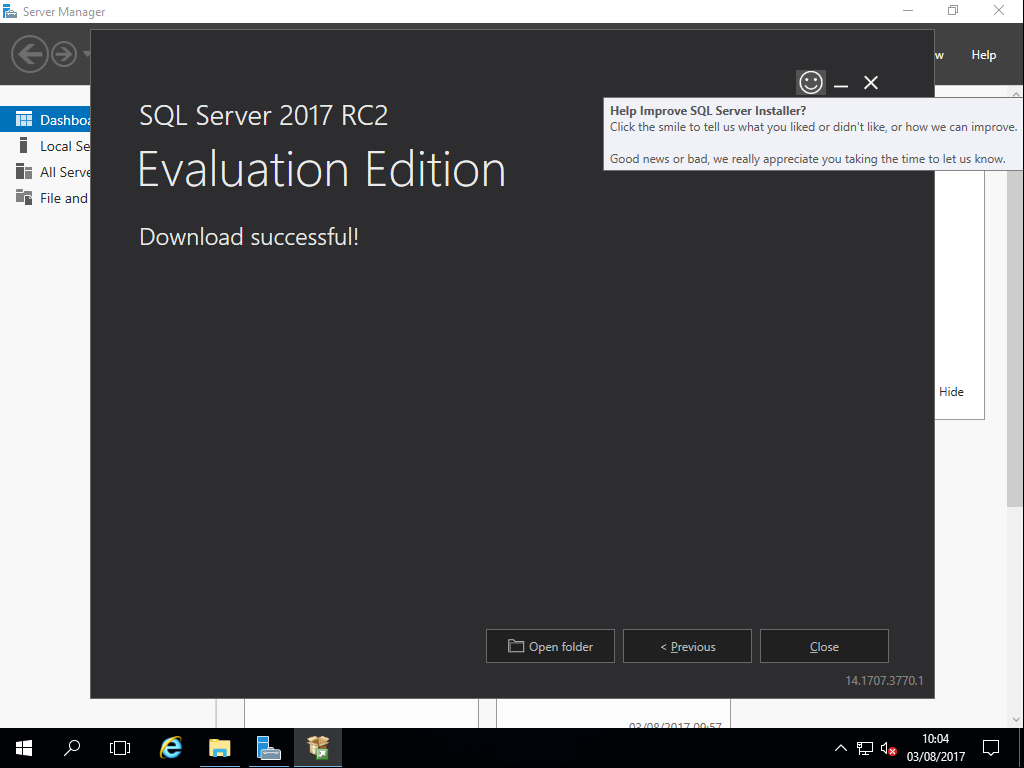This screenshot has width=1024, height=768.
Task: Open File Explorer from the taskbar
Action: 220,747
